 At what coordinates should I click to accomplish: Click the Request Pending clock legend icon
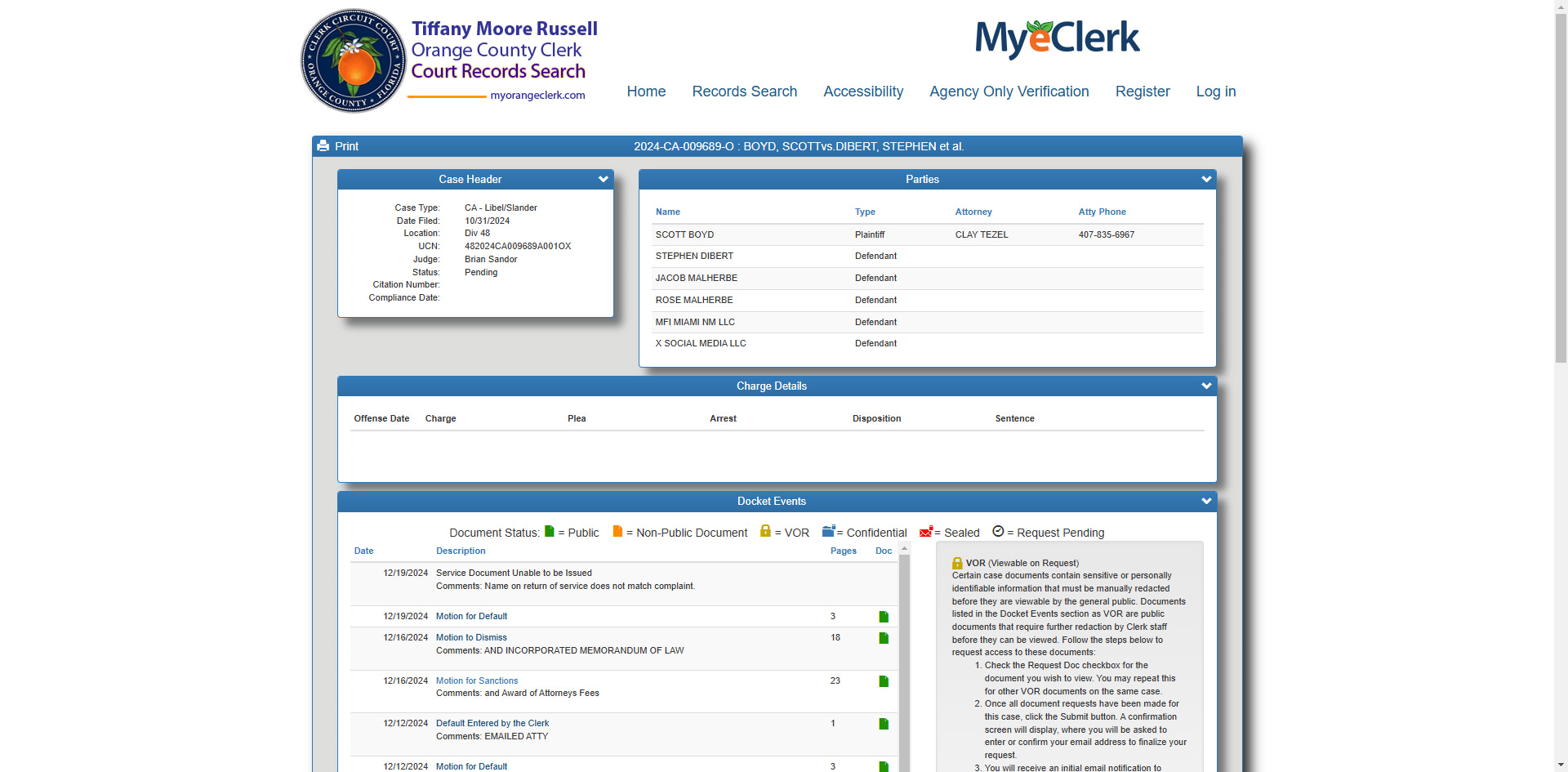(998, 531)
